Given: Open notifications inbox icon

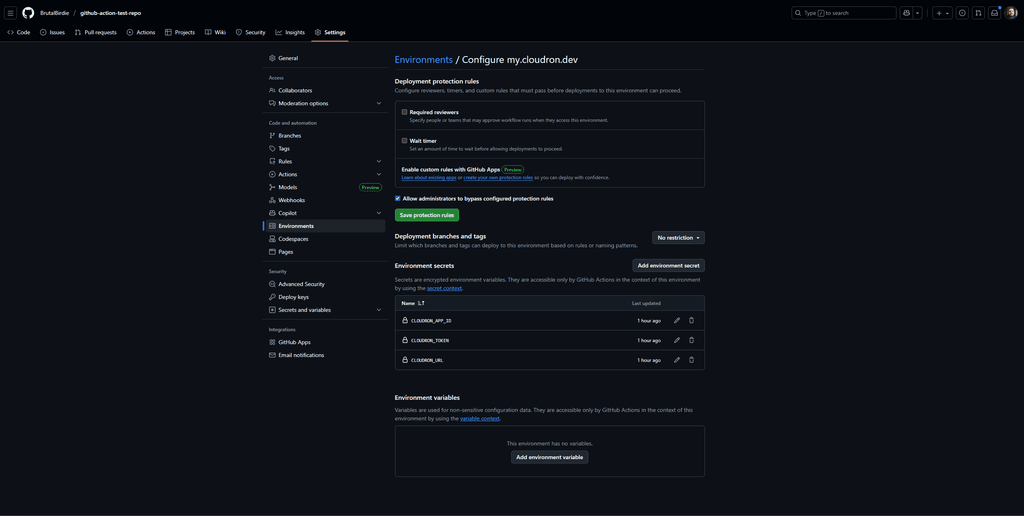Looking at the screenshot, I should click(994, 13).
